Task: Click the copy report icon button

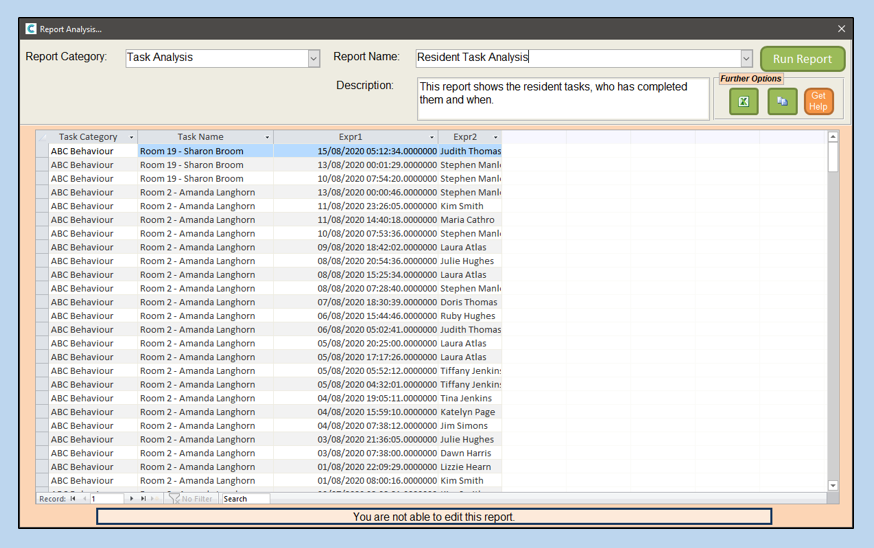Action: coord(782,101)
